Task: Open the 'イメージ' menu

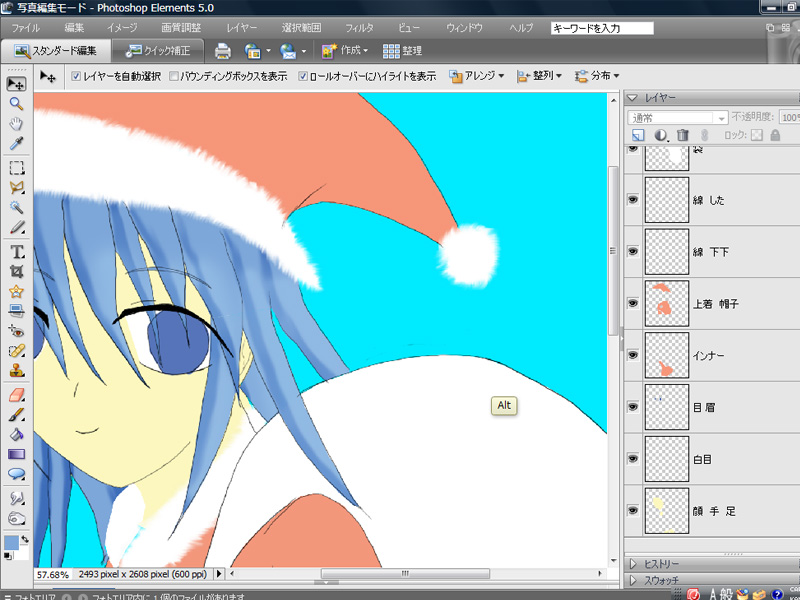Action: point(122,28)
